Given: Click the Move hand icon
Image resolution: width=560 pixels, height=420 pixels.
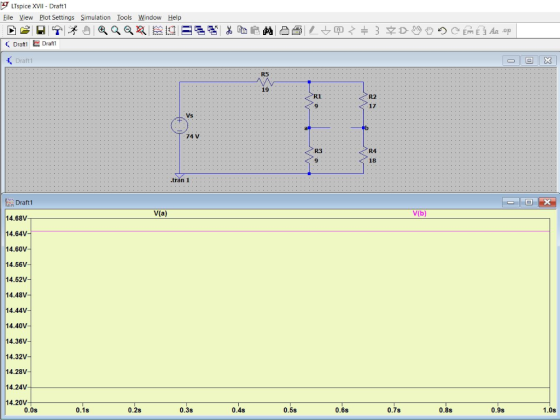Looking at the screenshot, I should click(x=416, y=31).
